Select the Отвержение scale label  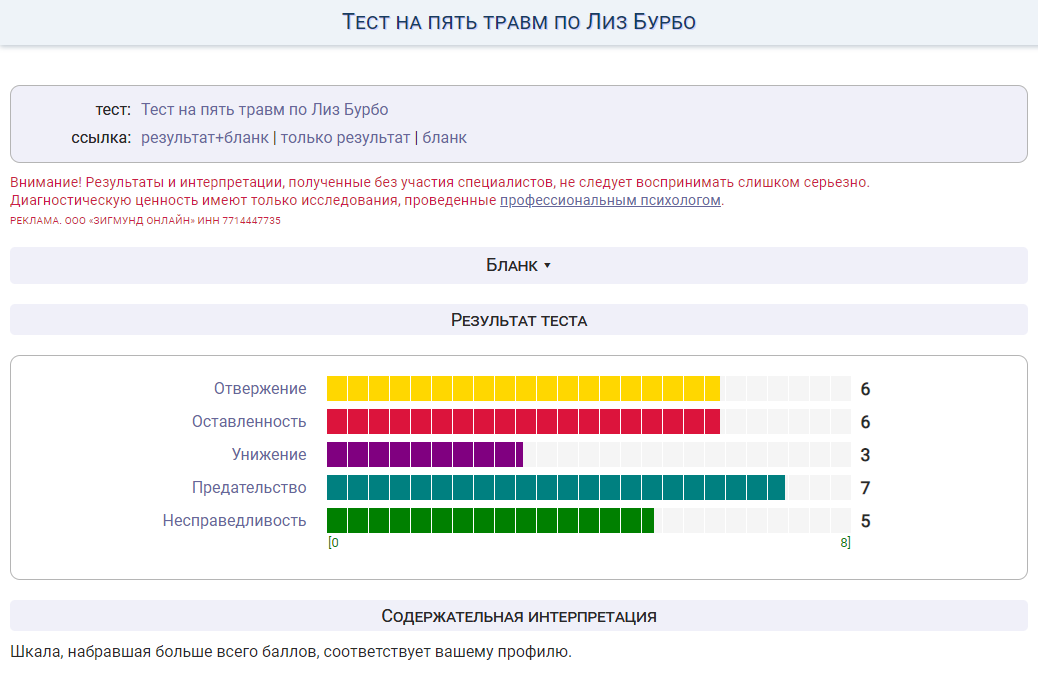260,389
